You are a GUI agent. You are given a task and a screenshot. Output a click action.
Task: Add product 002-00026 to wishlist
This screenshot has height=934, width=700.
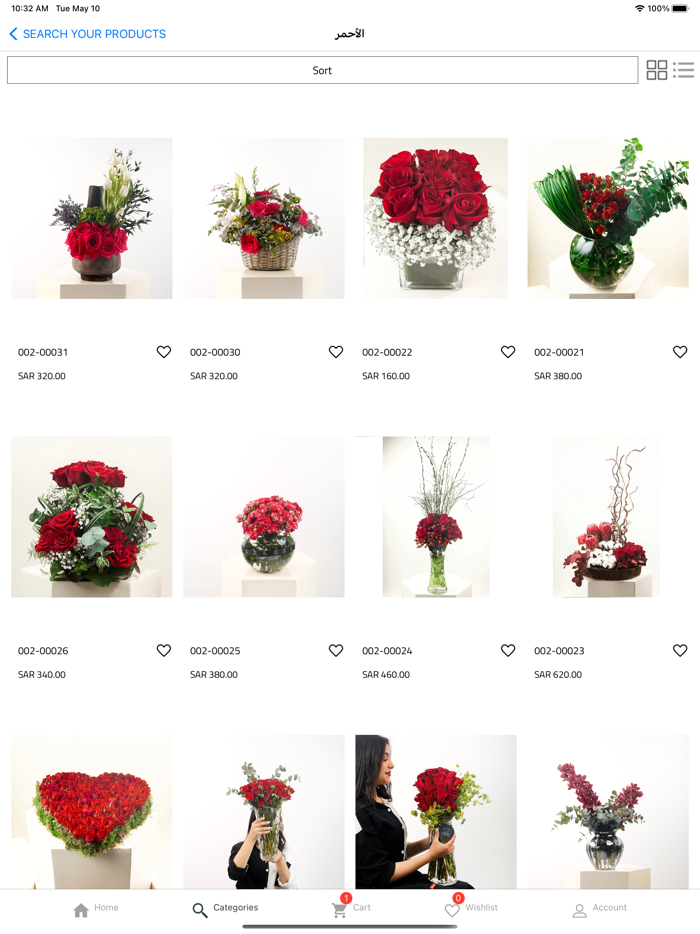[164, 650]
